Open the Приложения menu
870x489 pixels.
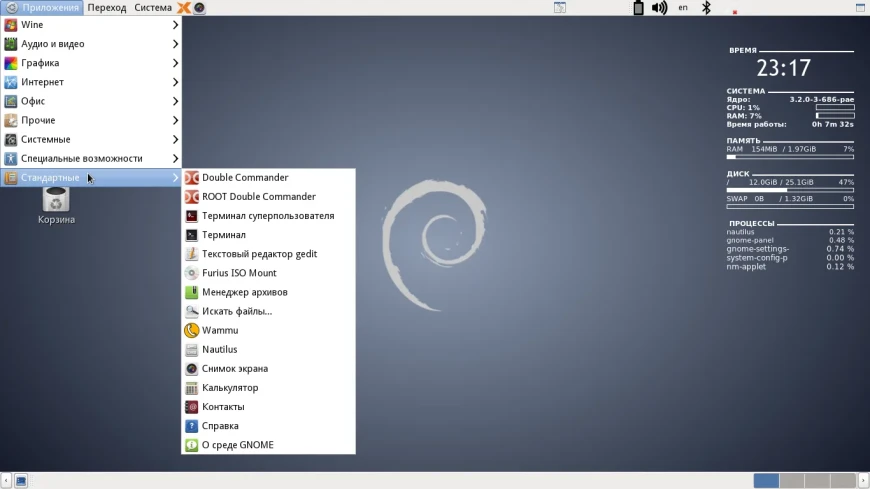click(42, 8)
